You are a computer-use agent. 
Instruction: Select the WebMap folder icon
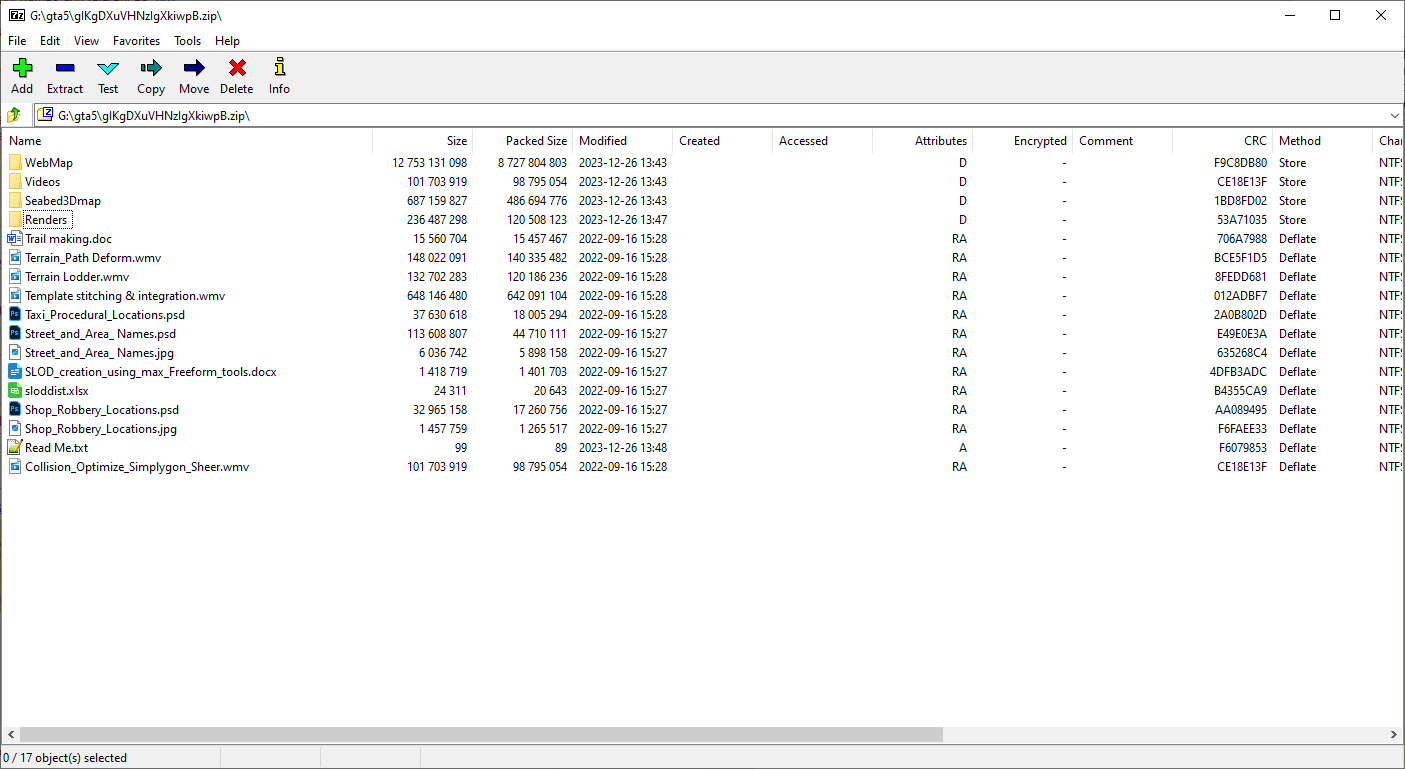coord(15,162)
